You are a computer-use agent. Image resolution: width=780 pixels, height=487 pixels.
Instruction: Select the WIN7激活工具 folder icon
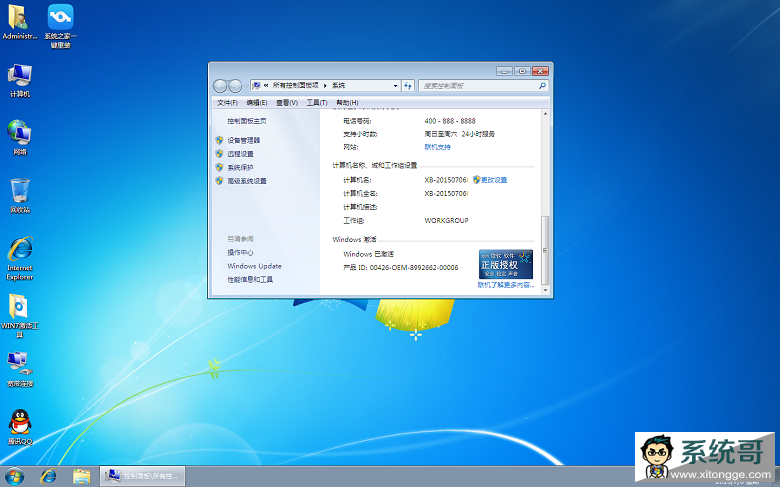coord(19,316)
